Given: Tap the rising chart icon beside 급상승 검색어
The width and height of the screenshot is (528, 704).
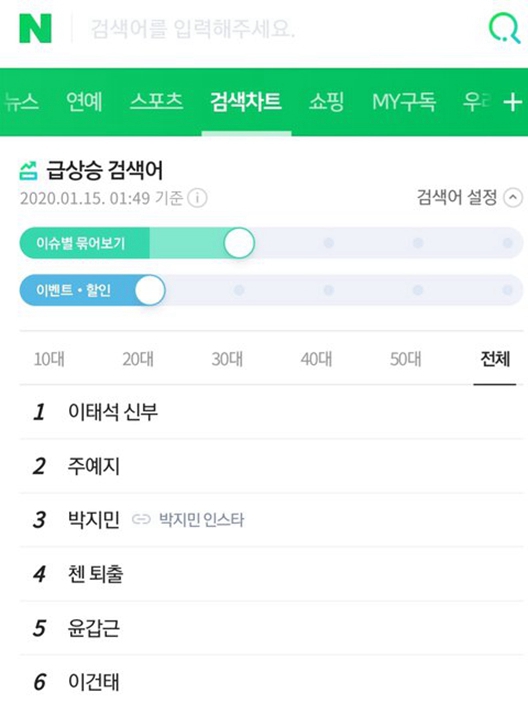Looking at the screenshot, I should coord(29,171).
